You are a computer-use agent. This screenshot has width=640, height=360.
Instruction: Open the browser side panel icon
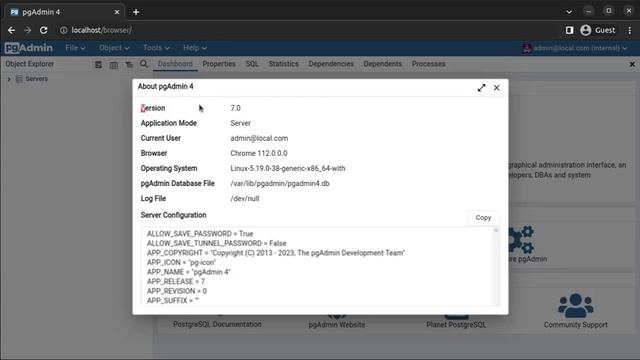[x=569, y=30]
